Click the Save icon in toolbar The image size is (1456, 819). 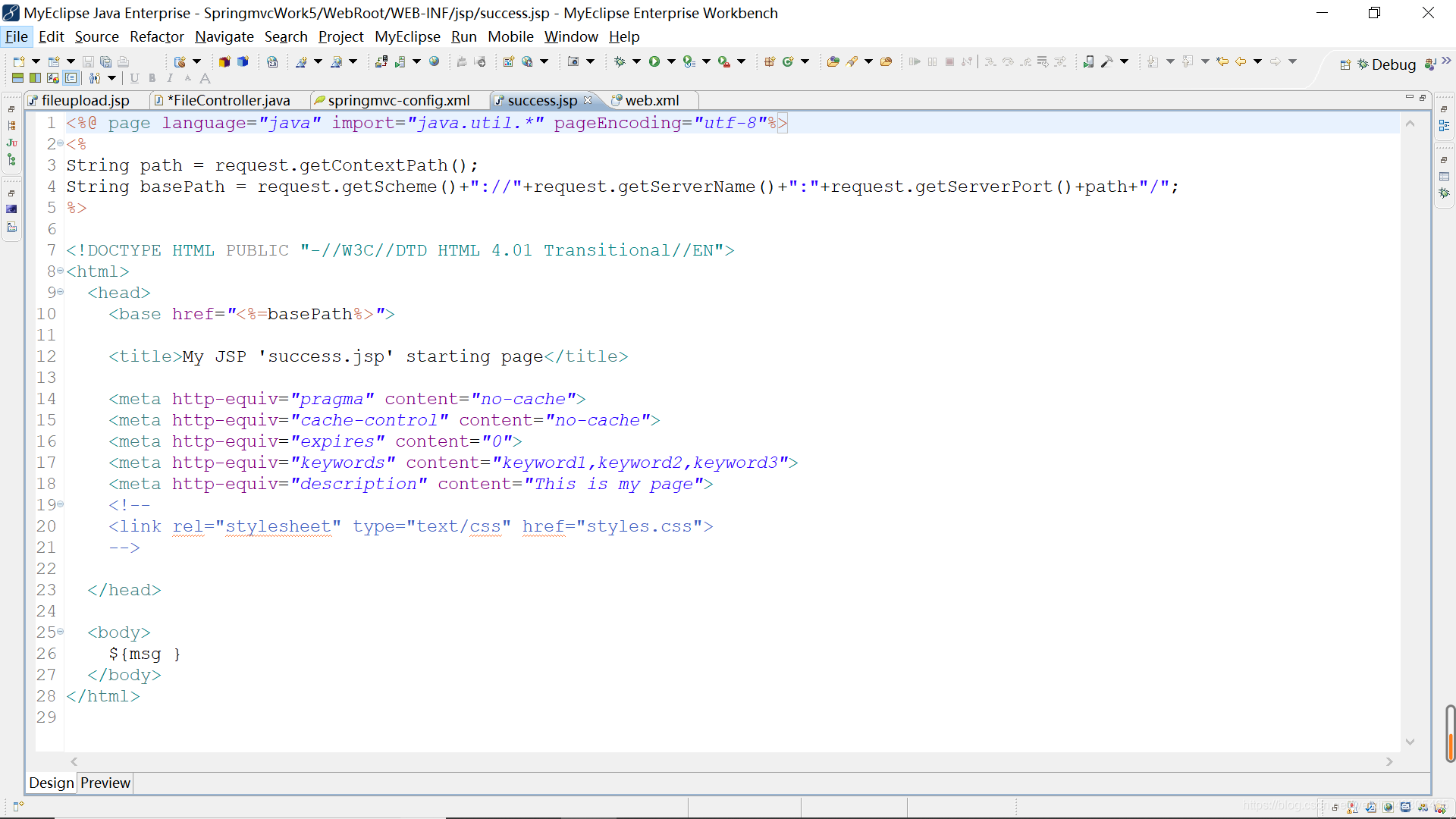pyautogui.click(x=88, y=61)
